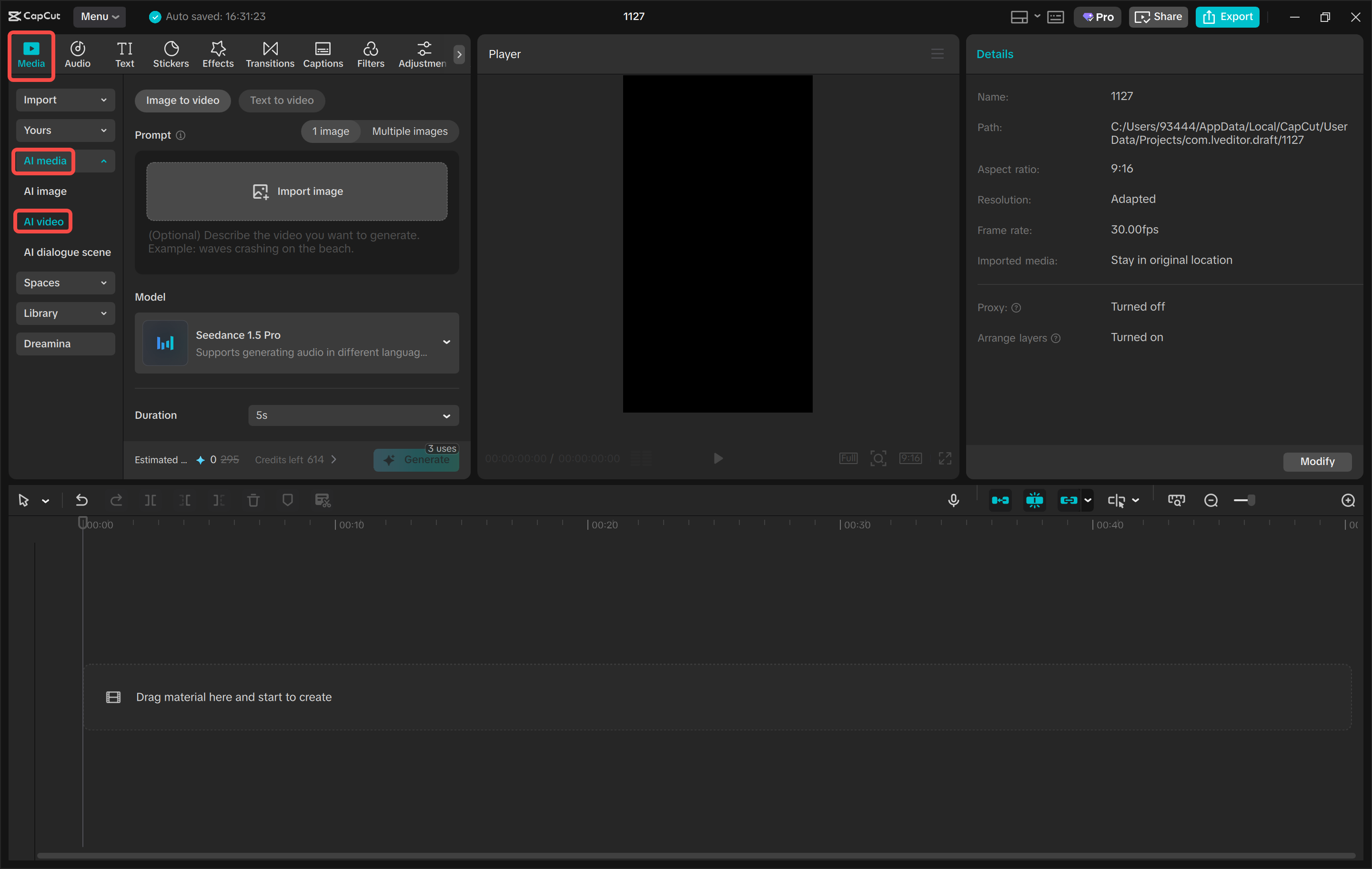Open the Transitions panel
1372x869 pixels.
270,54
